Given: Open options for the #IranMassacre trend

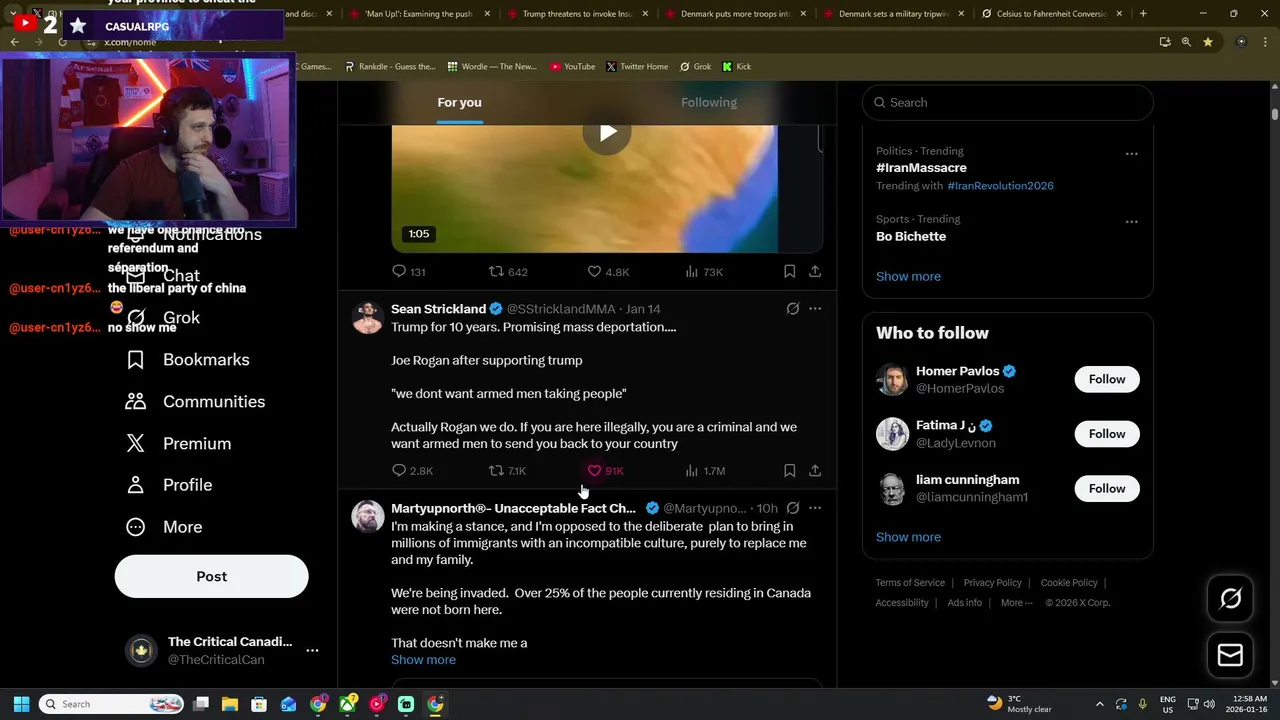Looking at the screenshot, I should (1131, 154).
